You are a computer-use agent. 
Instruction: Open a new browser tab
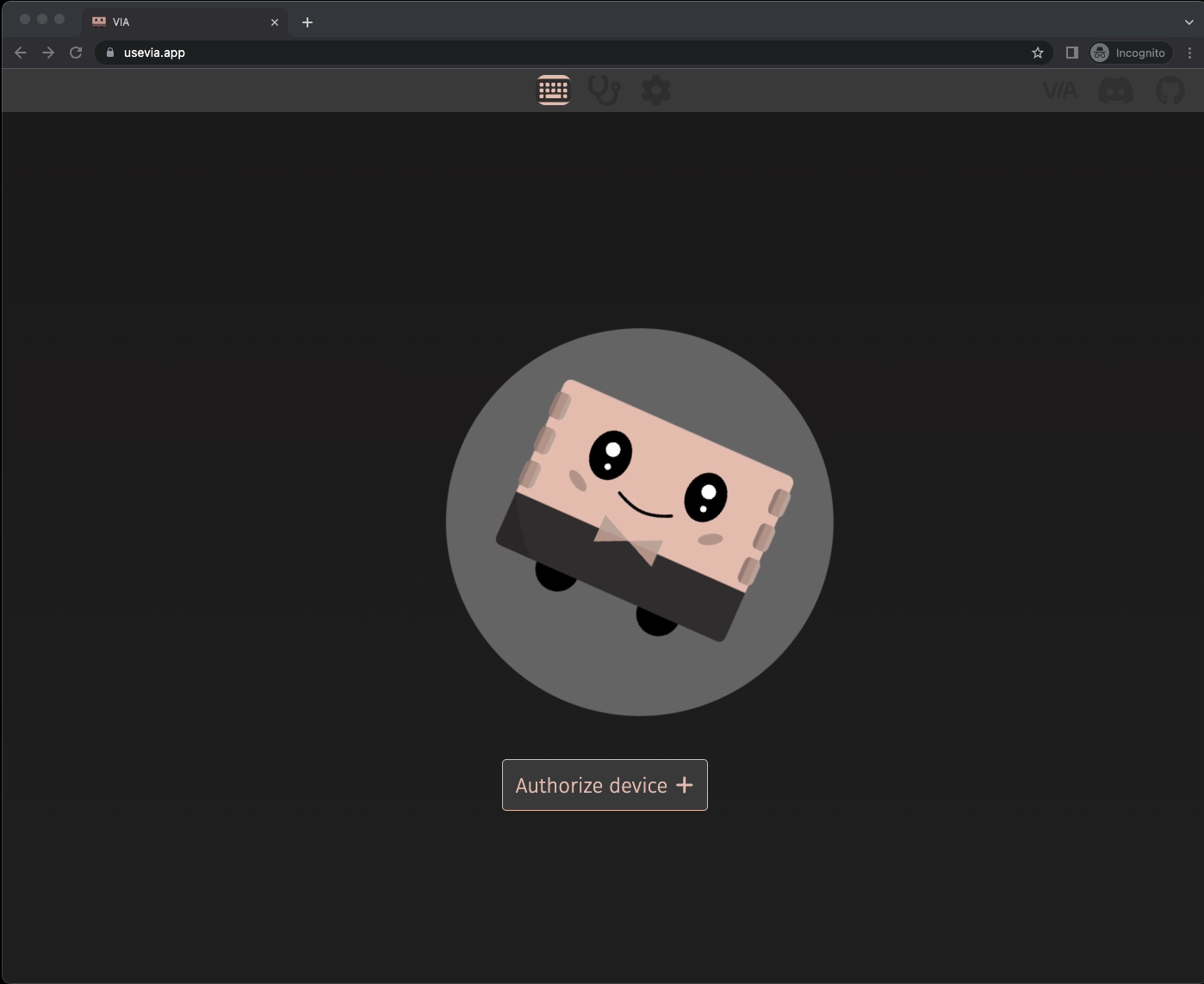point(307,22)
